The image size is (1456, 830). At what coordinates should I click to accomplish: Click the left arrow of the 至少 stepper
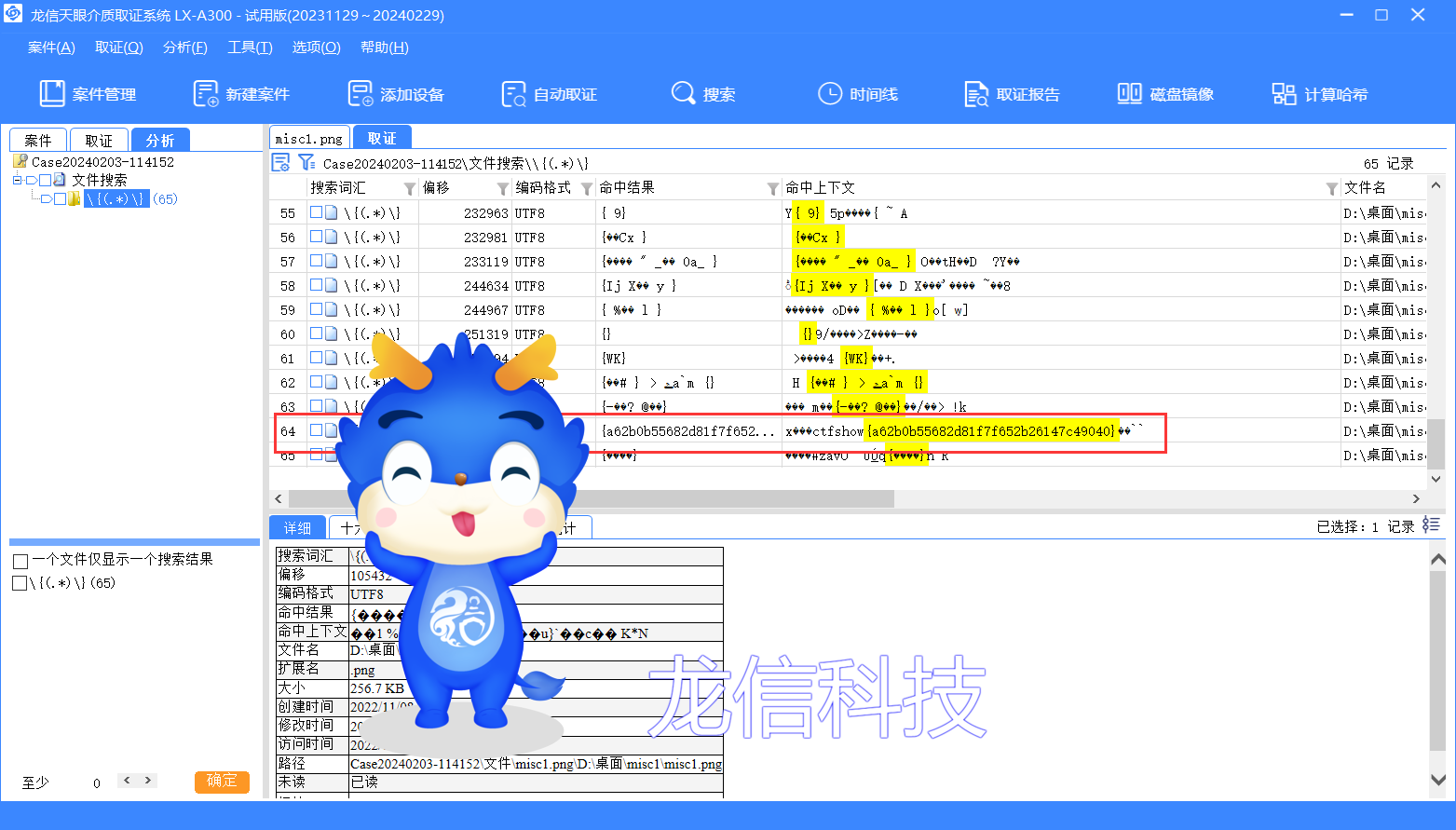coord(128,781)
